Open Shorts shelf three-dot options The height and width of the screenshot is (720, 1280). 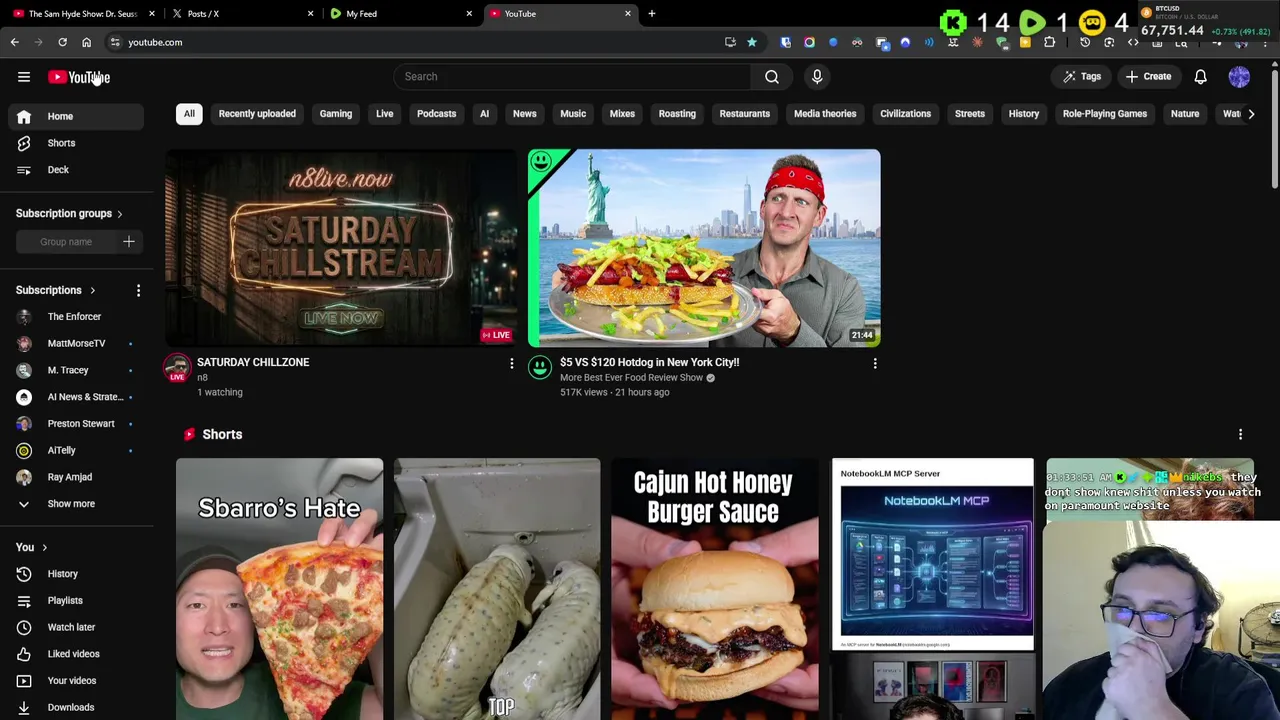click(1240, 435)
